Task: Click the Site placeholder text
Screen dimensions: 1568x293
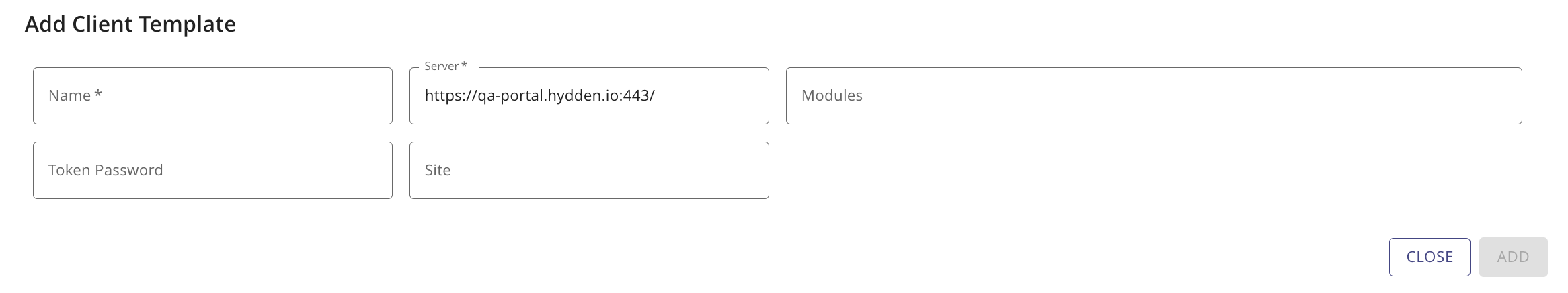Action: 438,170
